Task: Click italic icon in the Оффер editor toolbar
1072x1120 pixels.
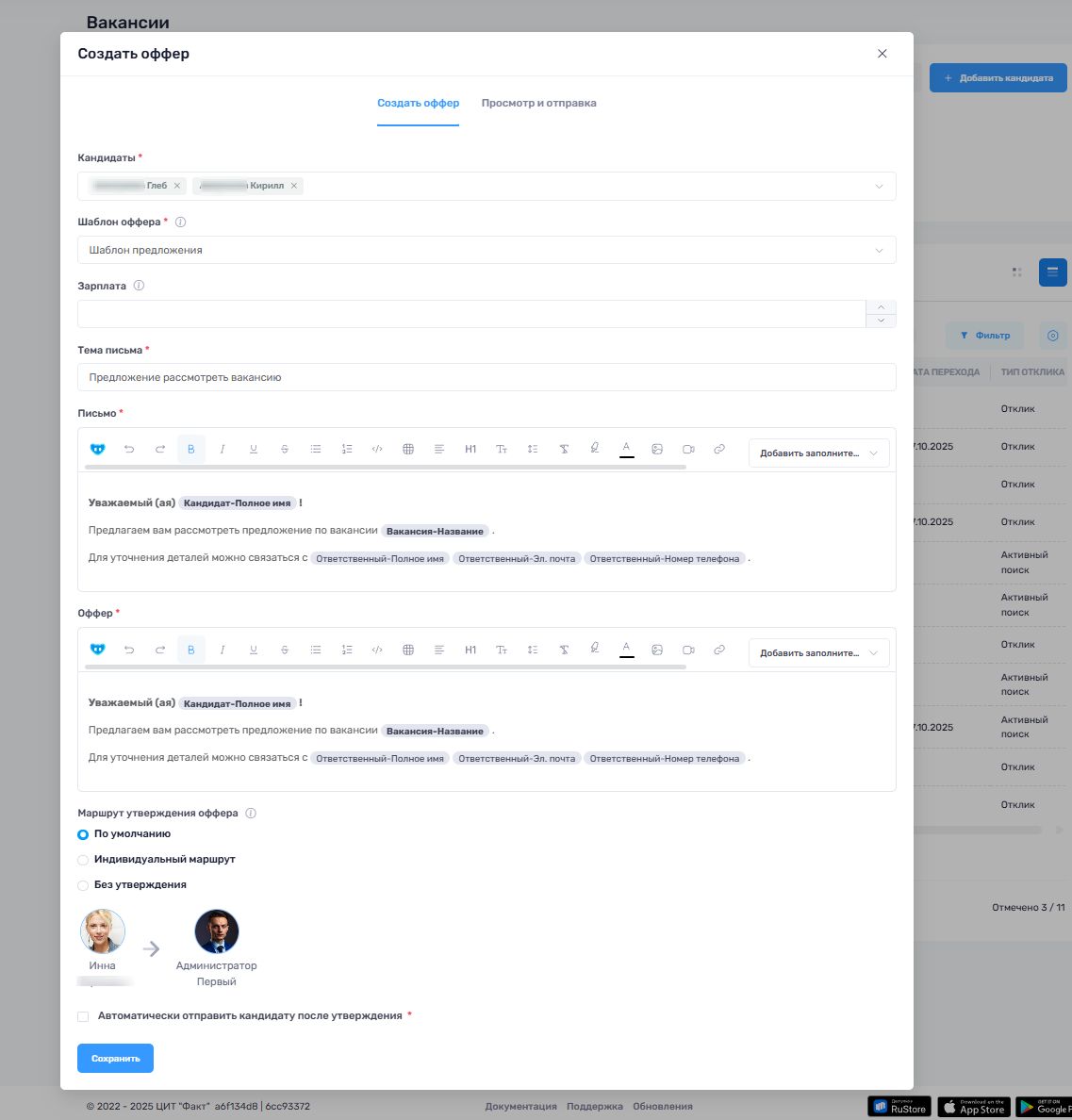Action: [x=223, y=650]
